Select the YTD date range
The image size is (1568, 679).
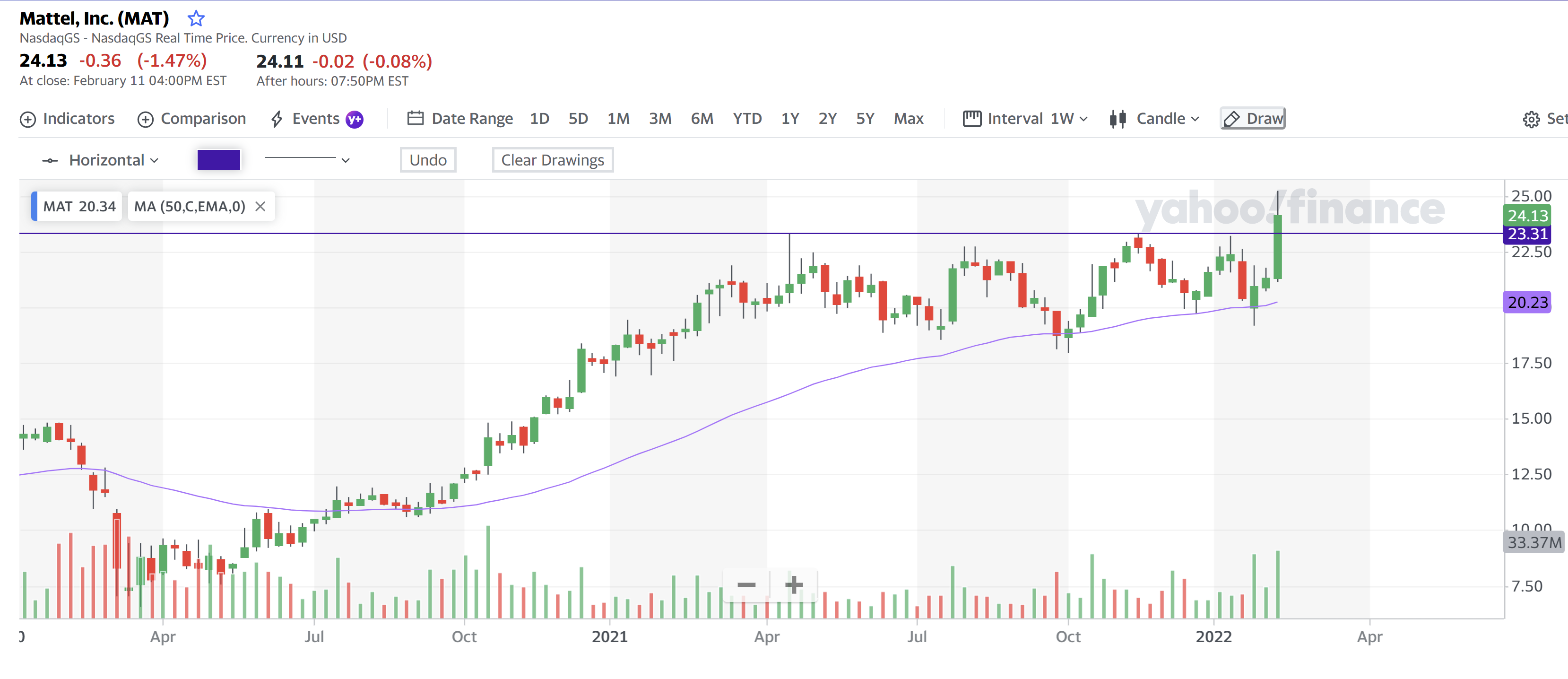tap(747, 119)
